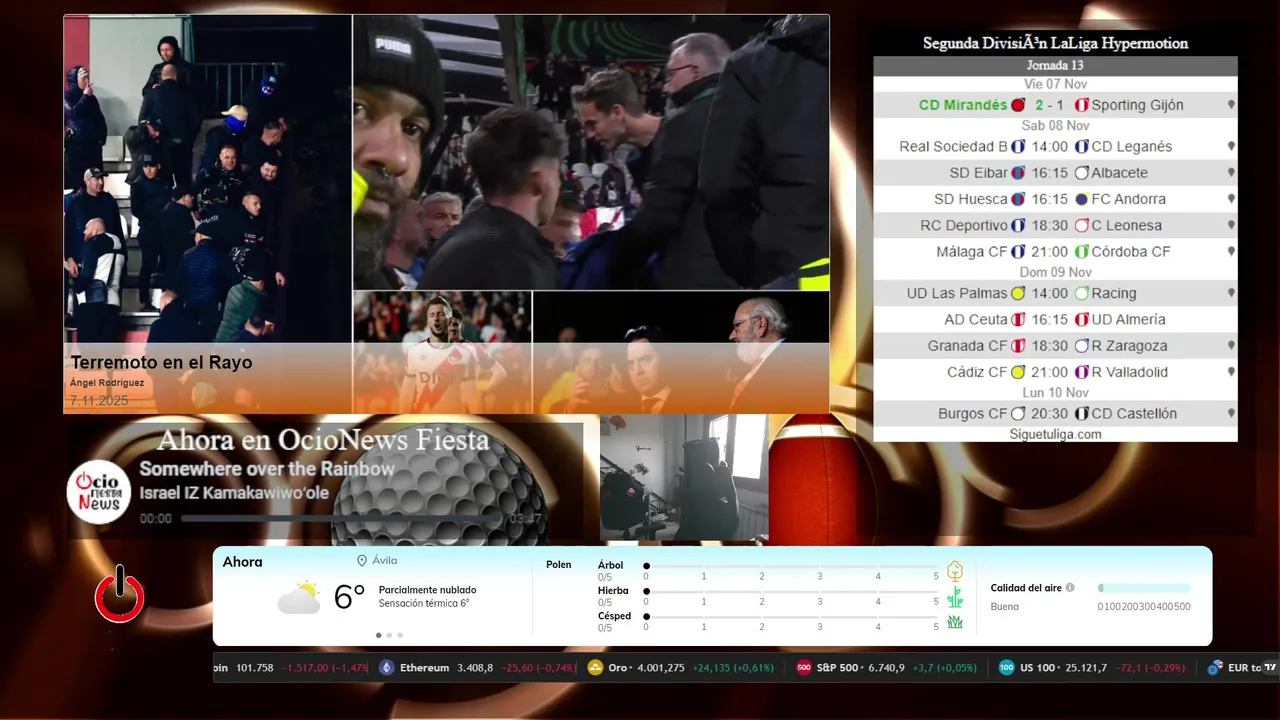Click the Racing team badge
The image size is (1280, 720).
[1081, 294]
